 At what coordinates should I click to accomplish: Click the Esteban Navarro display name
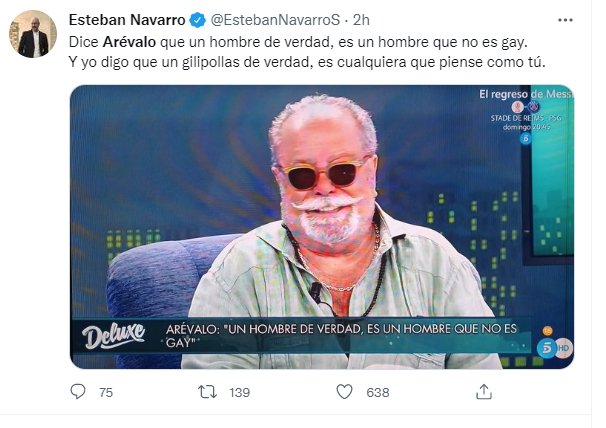[127, 20]
